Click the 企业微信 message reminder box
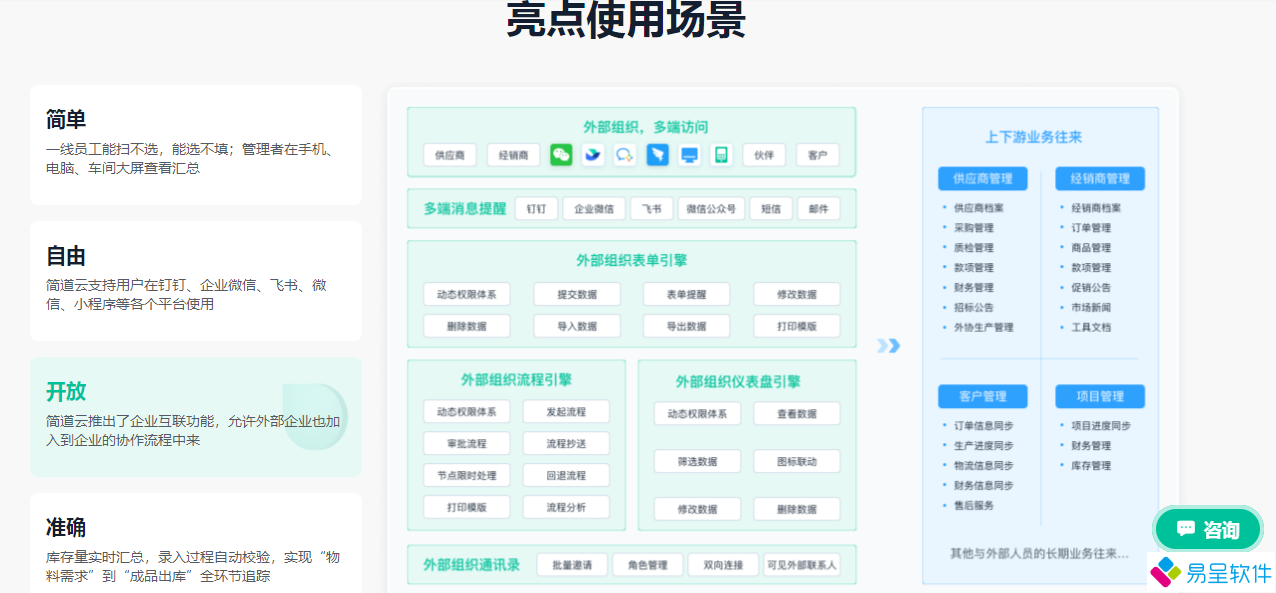 pos(594,209)
